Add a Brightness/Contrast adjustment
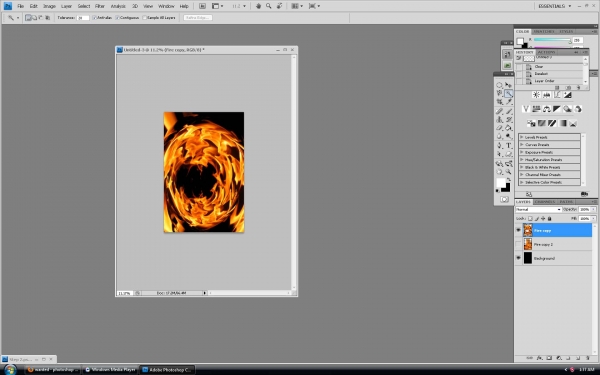The width and height of the screenshot is (600, 375). tap(536, 95)
